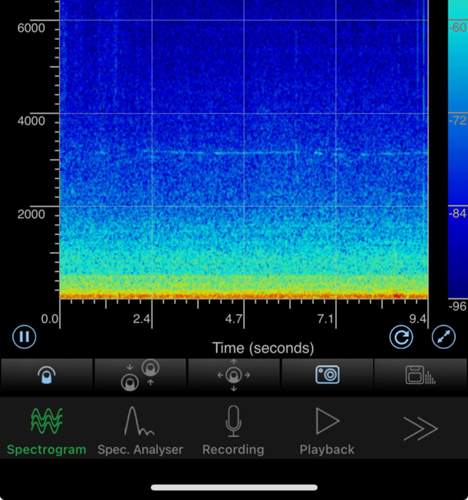Tap the save-with-bars disk icon
The image size is (468, 500).
coord(420,375)
